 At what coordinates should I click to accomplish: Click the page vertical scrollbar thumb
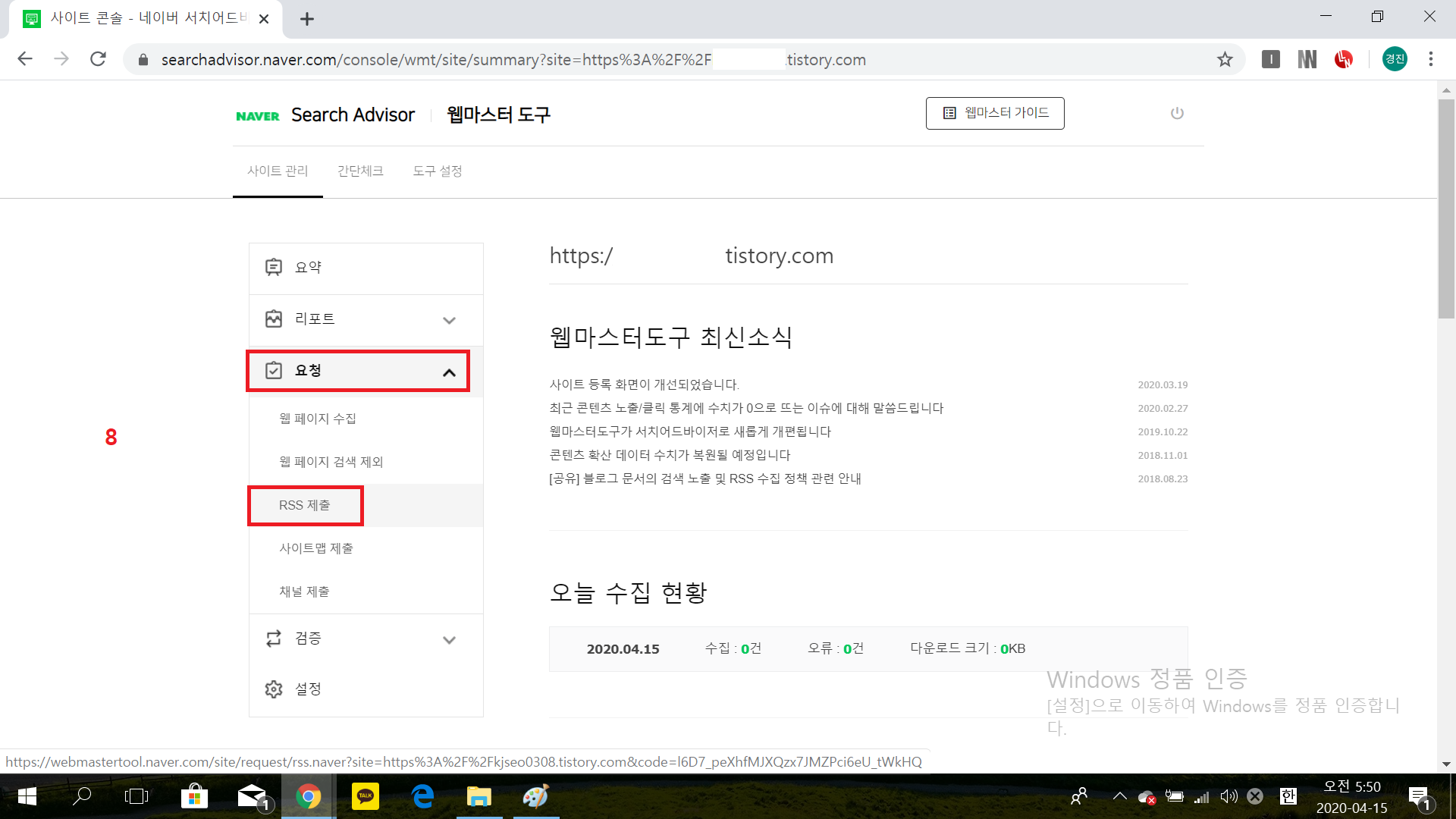(1446, 209)
